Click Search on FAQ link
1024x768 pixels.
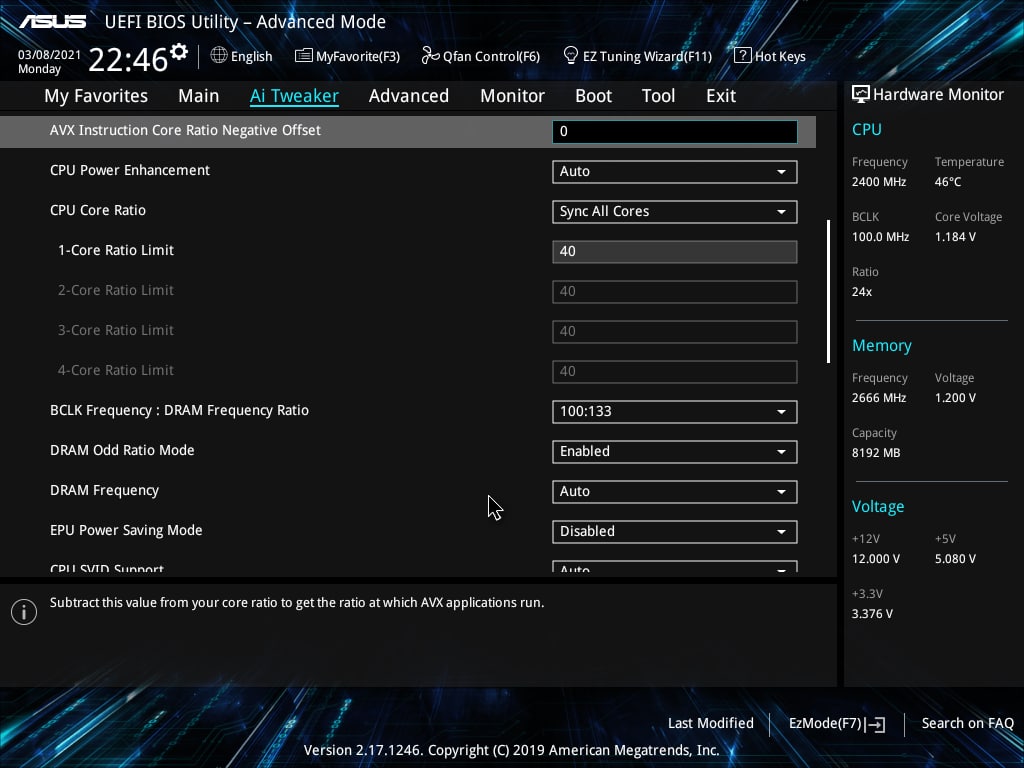tap(967, 724)
